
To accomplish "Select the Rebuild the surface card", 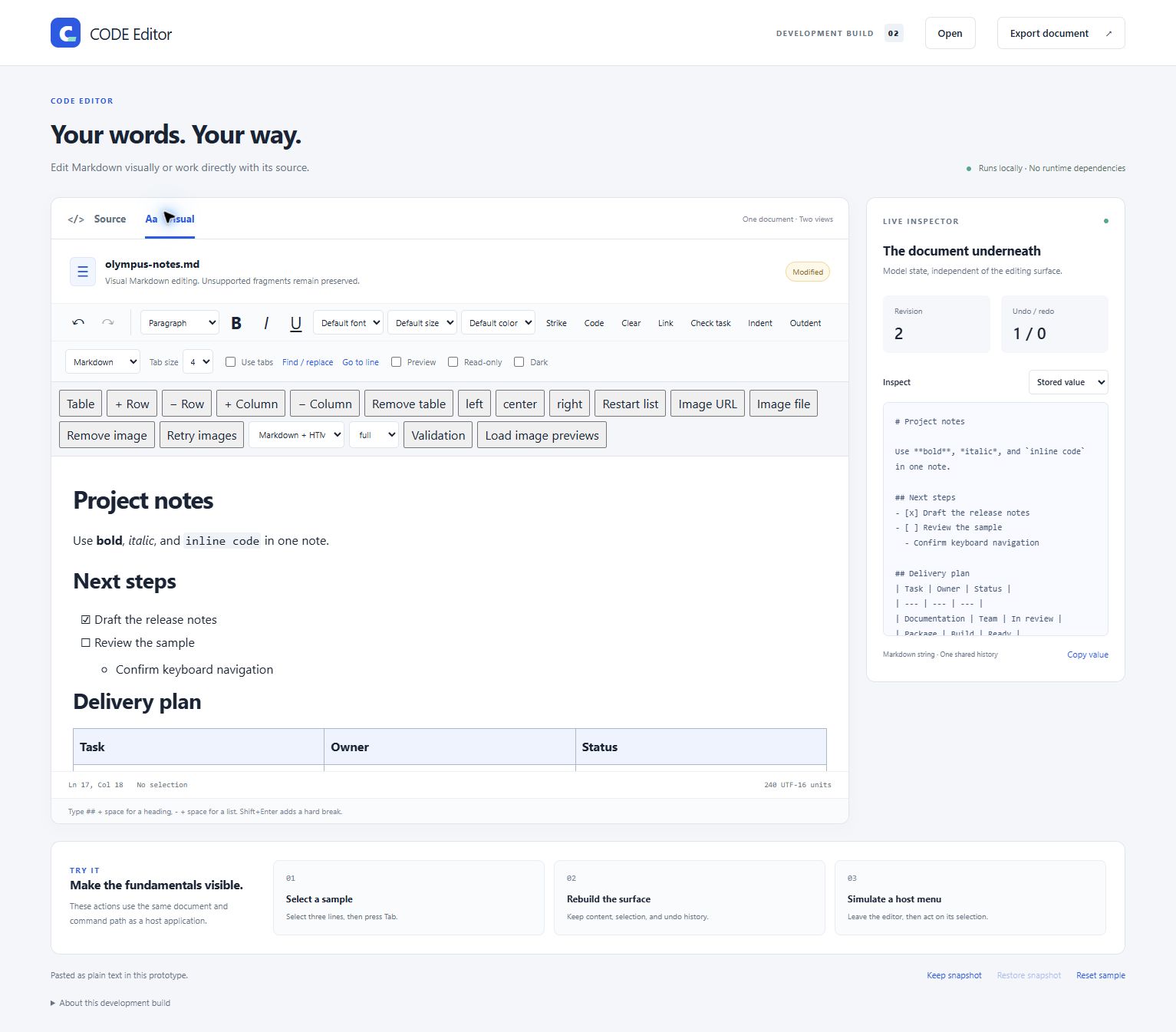I will pos(690,898).
